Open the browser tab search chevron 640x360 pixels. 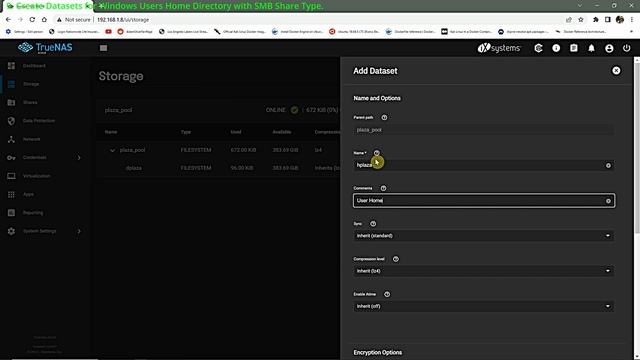click(x=580, y=6)
